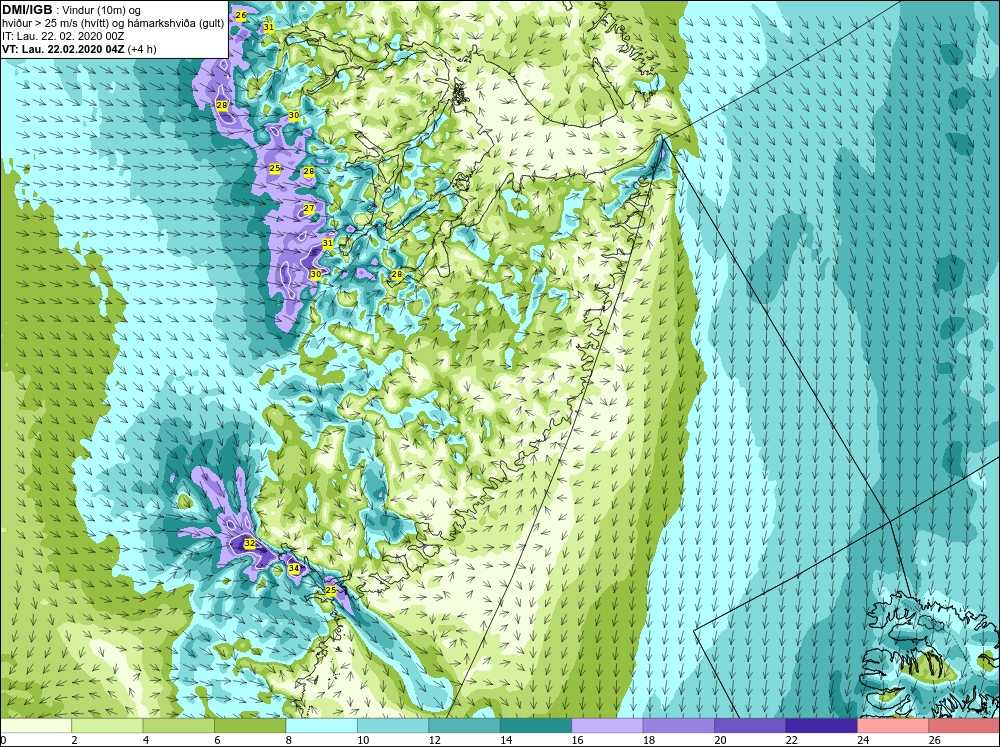
Task: Click the 10–12 m/s turquoise legend swatch
Action: coord(393,725)
